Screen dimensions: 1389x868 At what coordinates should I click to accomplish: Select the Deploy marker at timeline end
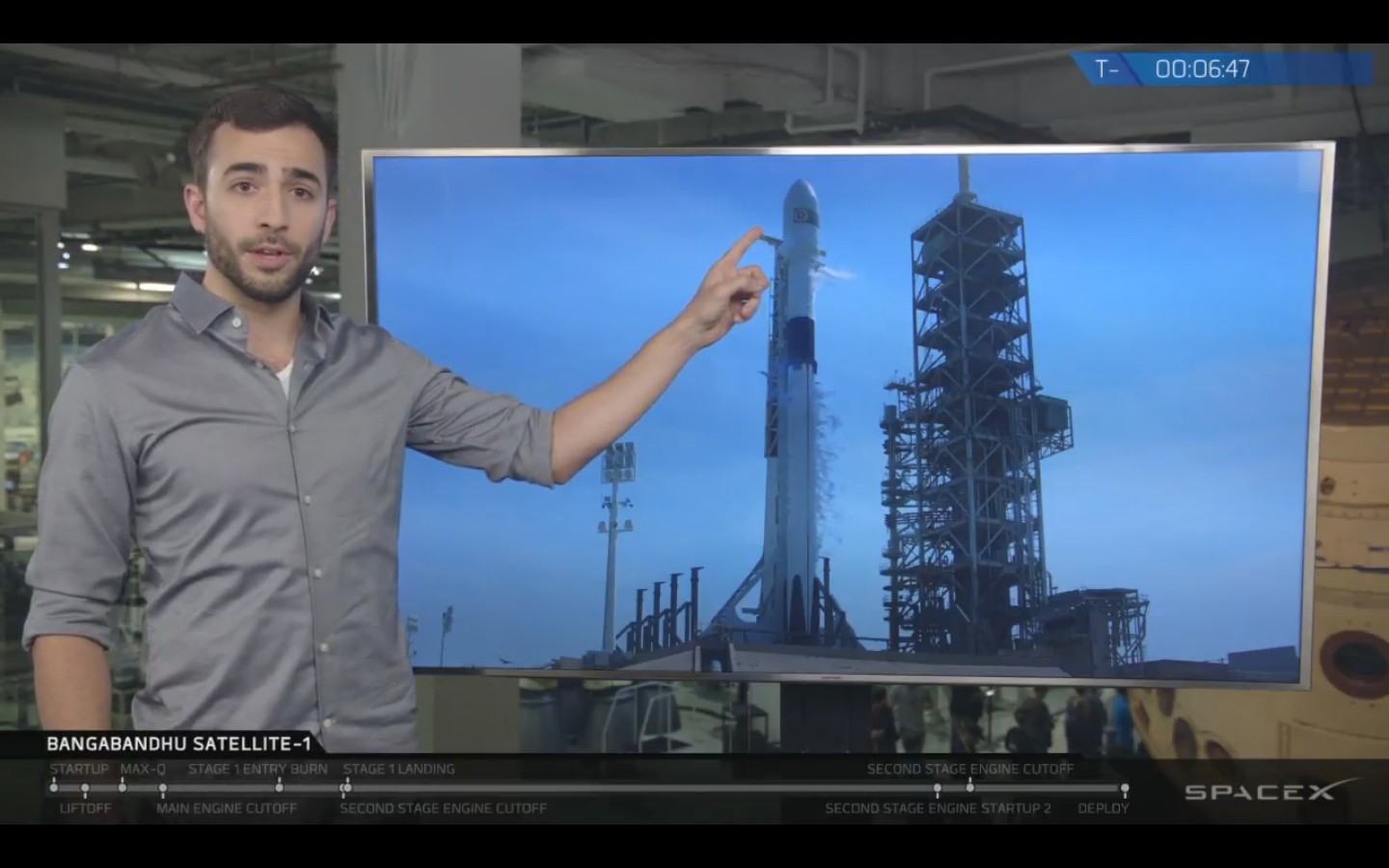(x=1124, y=789)
